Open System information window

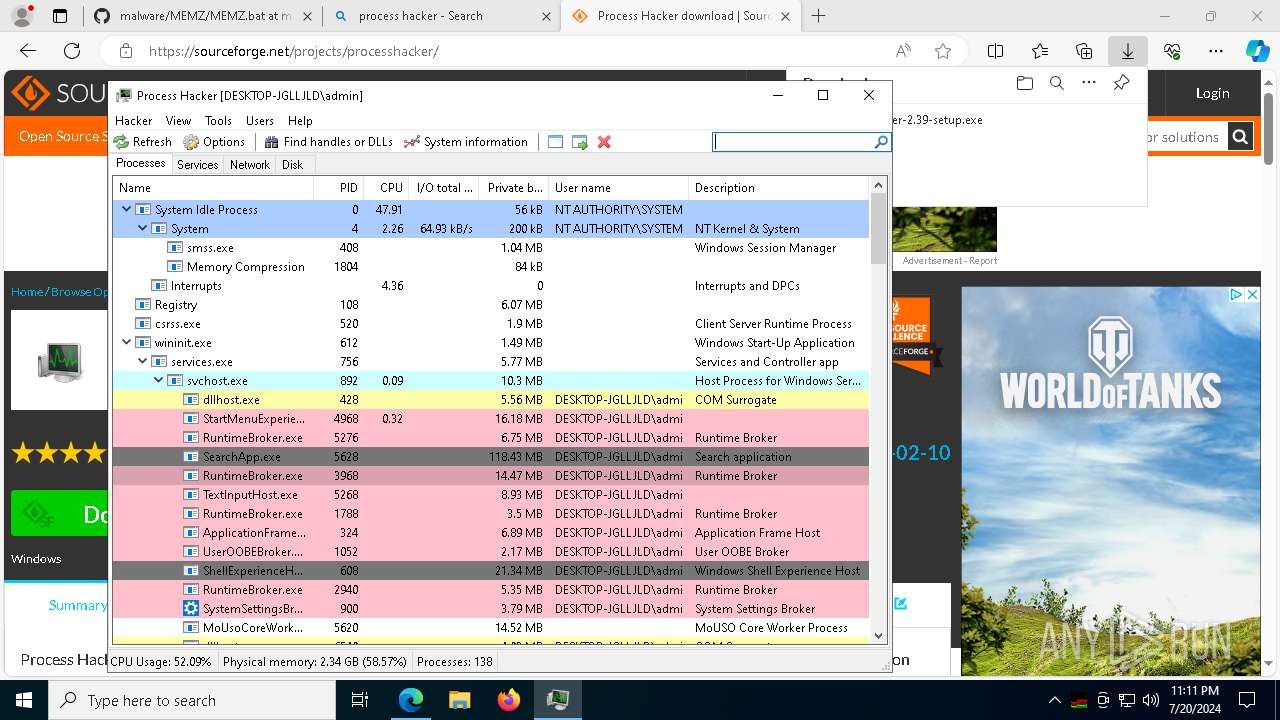click(x=465, y=142)
